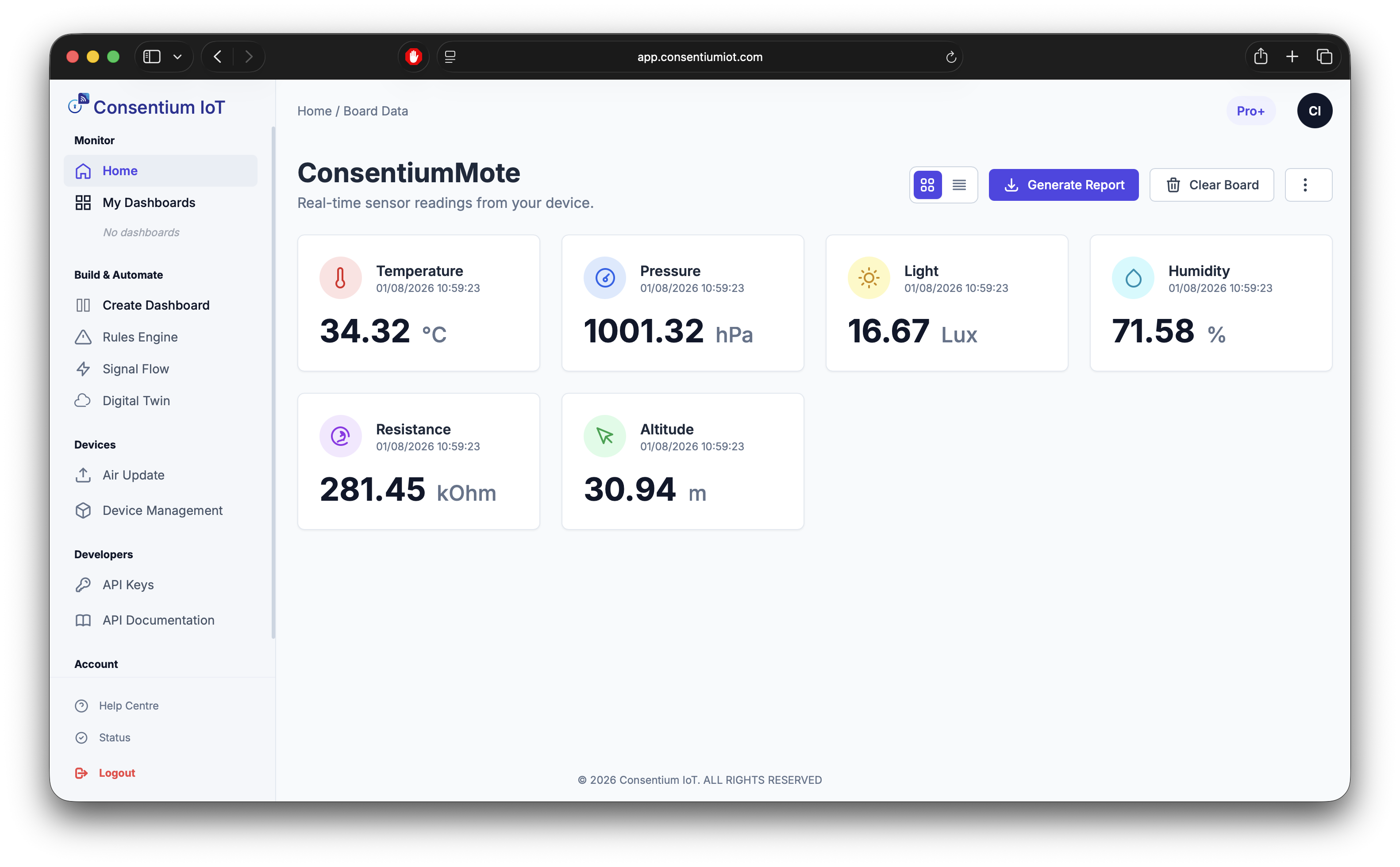Screen dimensions: 1400x867
Task: Reload page with refresh icon
Action: click(950, 57)
